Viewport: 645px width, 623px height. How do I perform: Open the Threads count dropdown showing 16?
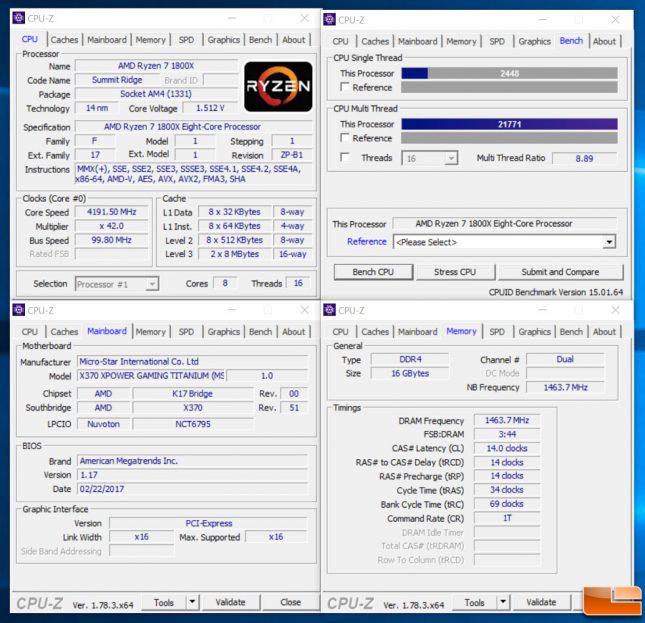coord(451,158)
